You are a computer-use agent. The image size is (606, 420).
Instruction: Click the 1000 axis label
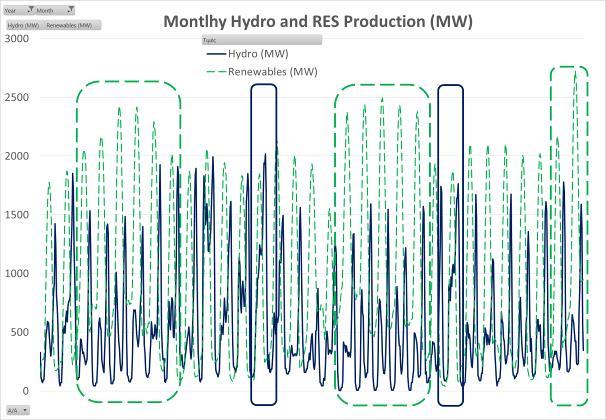click(17, 274)
